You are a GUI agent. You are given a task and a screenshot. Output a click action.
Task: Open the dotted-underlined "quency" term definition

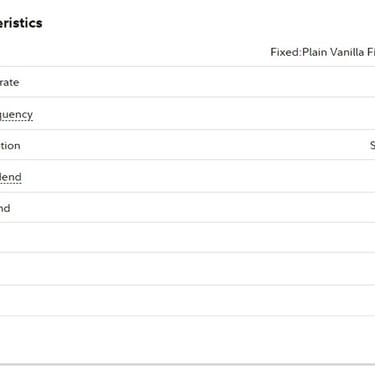(16, 115)
